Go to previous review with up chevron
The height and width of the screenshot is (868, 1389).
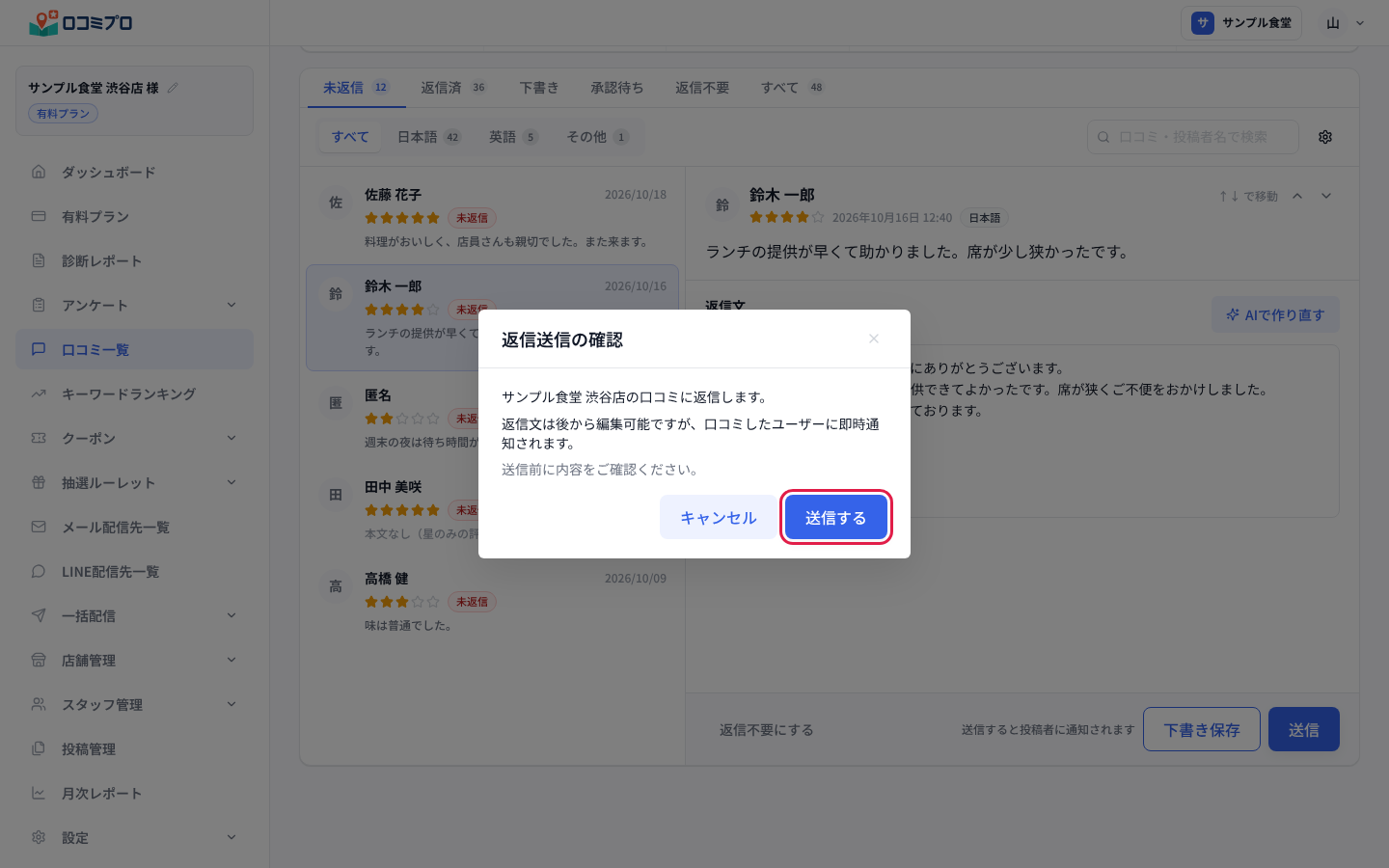1297,196
